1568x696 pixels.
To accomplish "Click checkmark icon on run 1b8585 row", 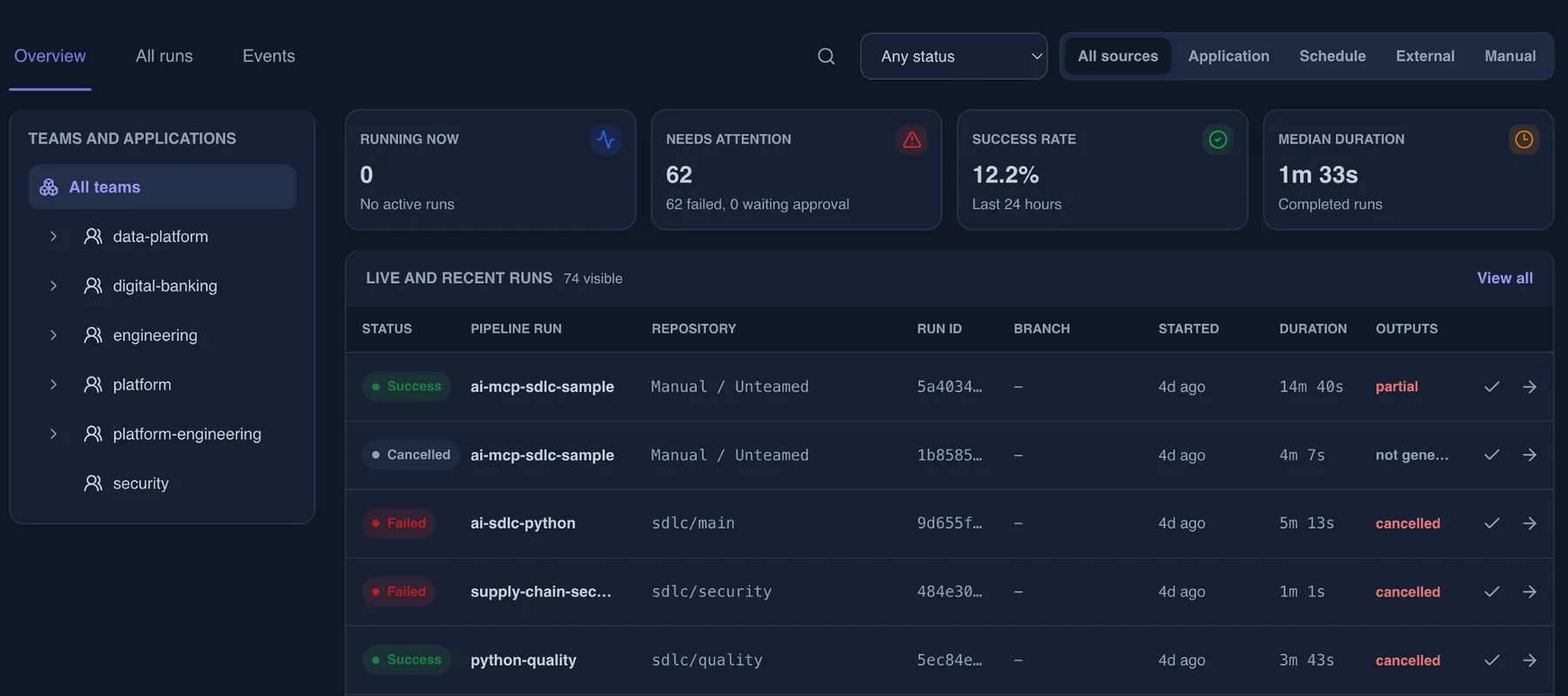I will [1492, 455].
